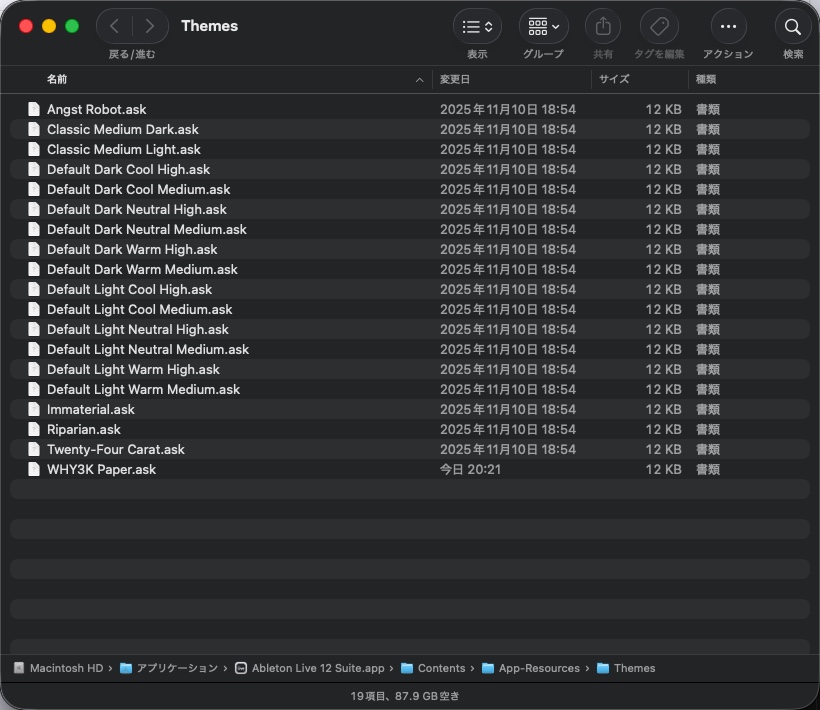Select the Classic Medium Light.ask file icon
Image resolution: width=820 pixels, height=710 pixels.
click(34, 150)
